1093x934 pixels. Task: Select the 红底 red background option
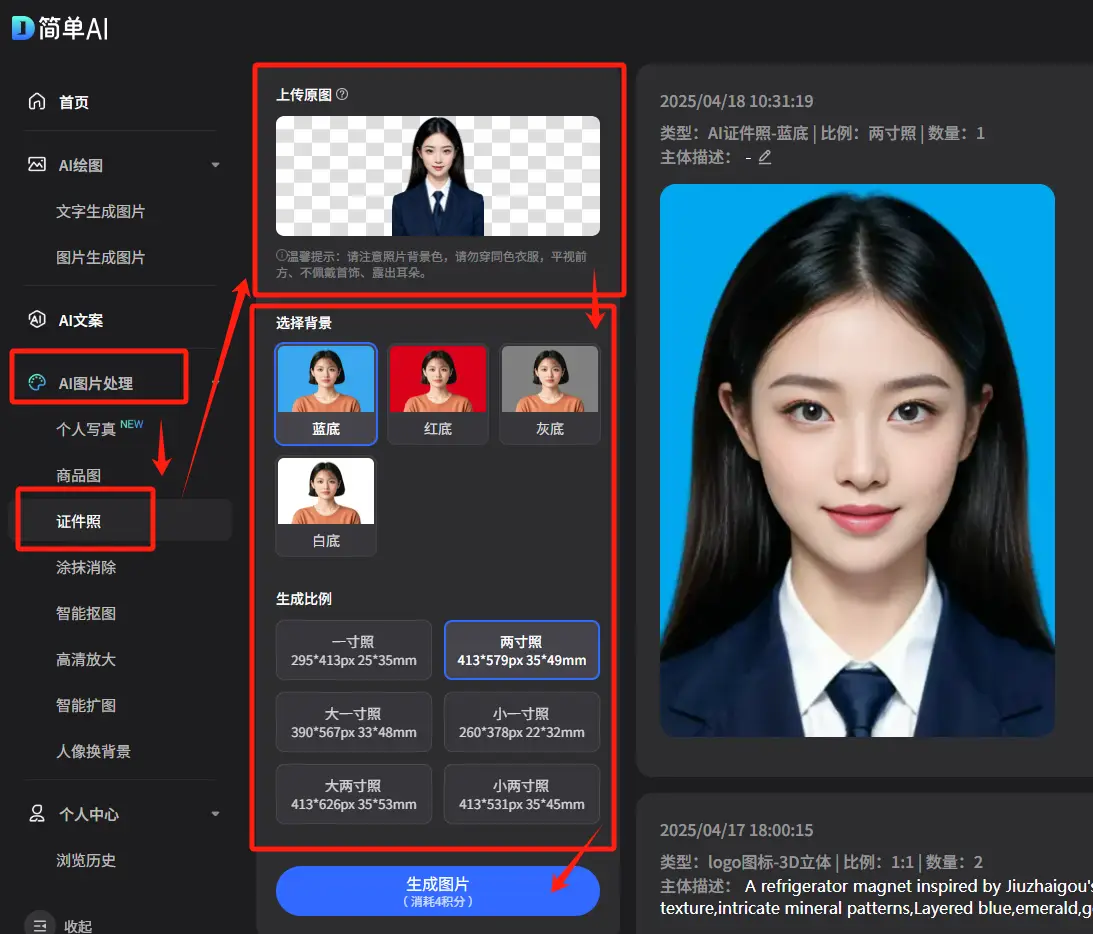point(437,394)
